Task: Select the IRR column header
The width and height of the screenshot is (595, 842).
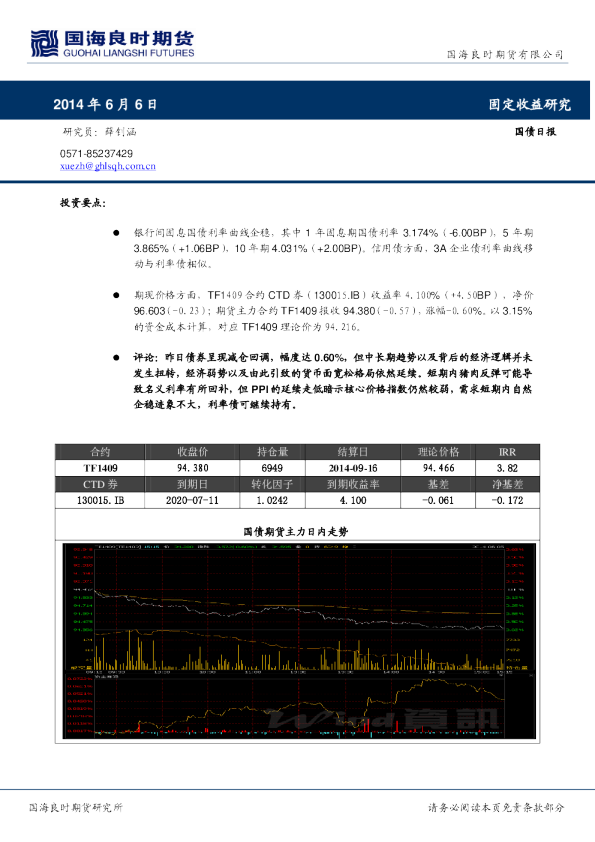Action: pyautogui.click(x=507, y=452)
